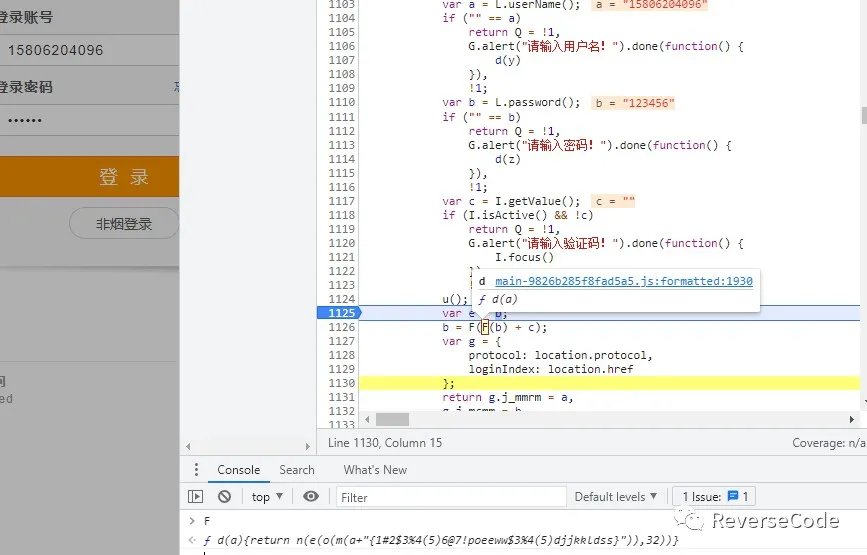Click the editor scrollbar left arrow
The image size is (867, 555).
[367, 420]
